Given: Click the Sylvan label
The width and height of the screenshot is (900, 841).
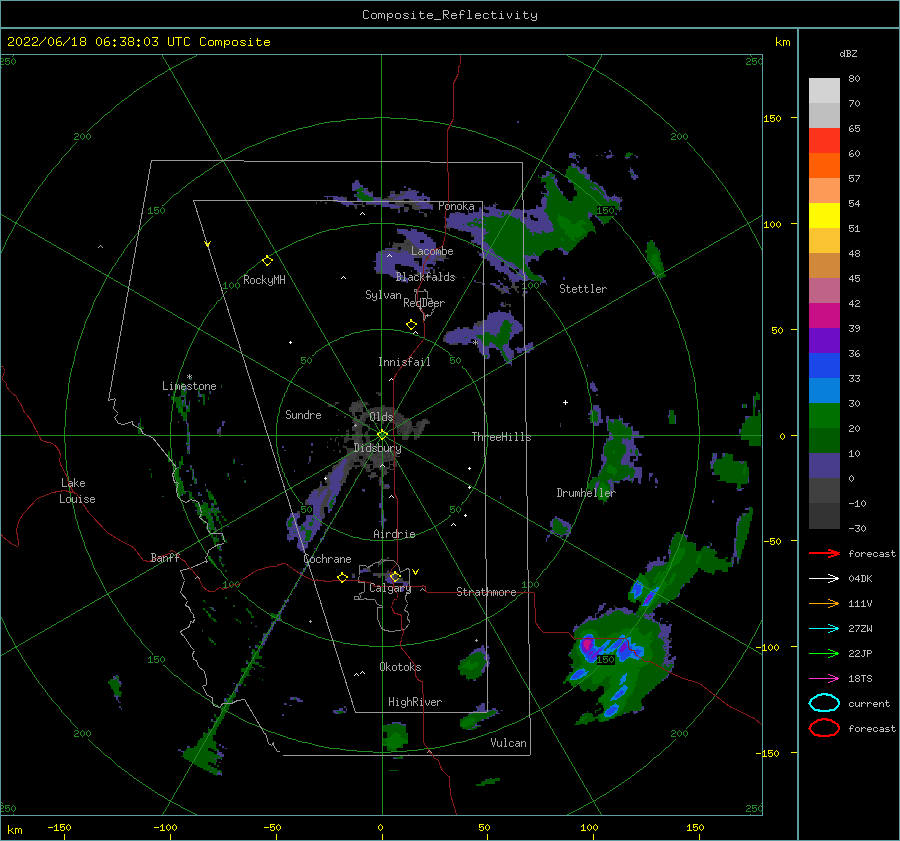Looking at the screenshot, I should click(383, 295).
